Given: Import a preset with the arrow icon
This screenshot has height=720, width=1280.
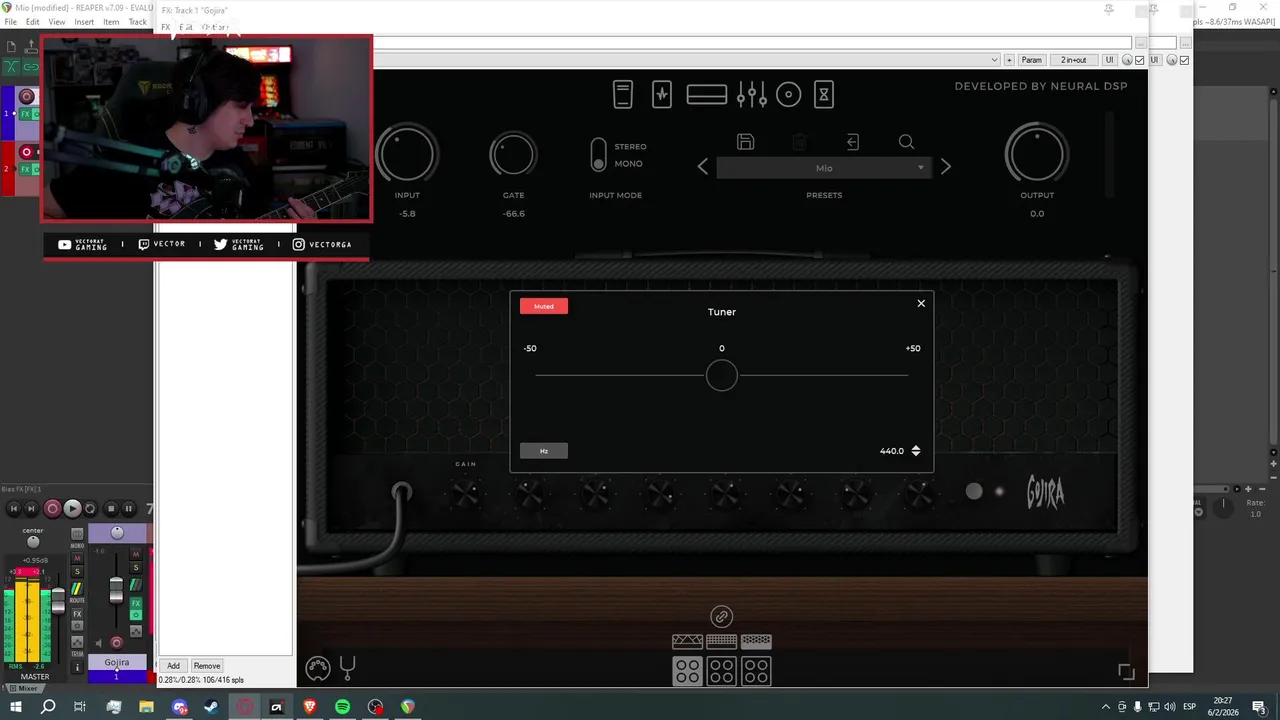Looking at the screenshot, I should point(853,142).
